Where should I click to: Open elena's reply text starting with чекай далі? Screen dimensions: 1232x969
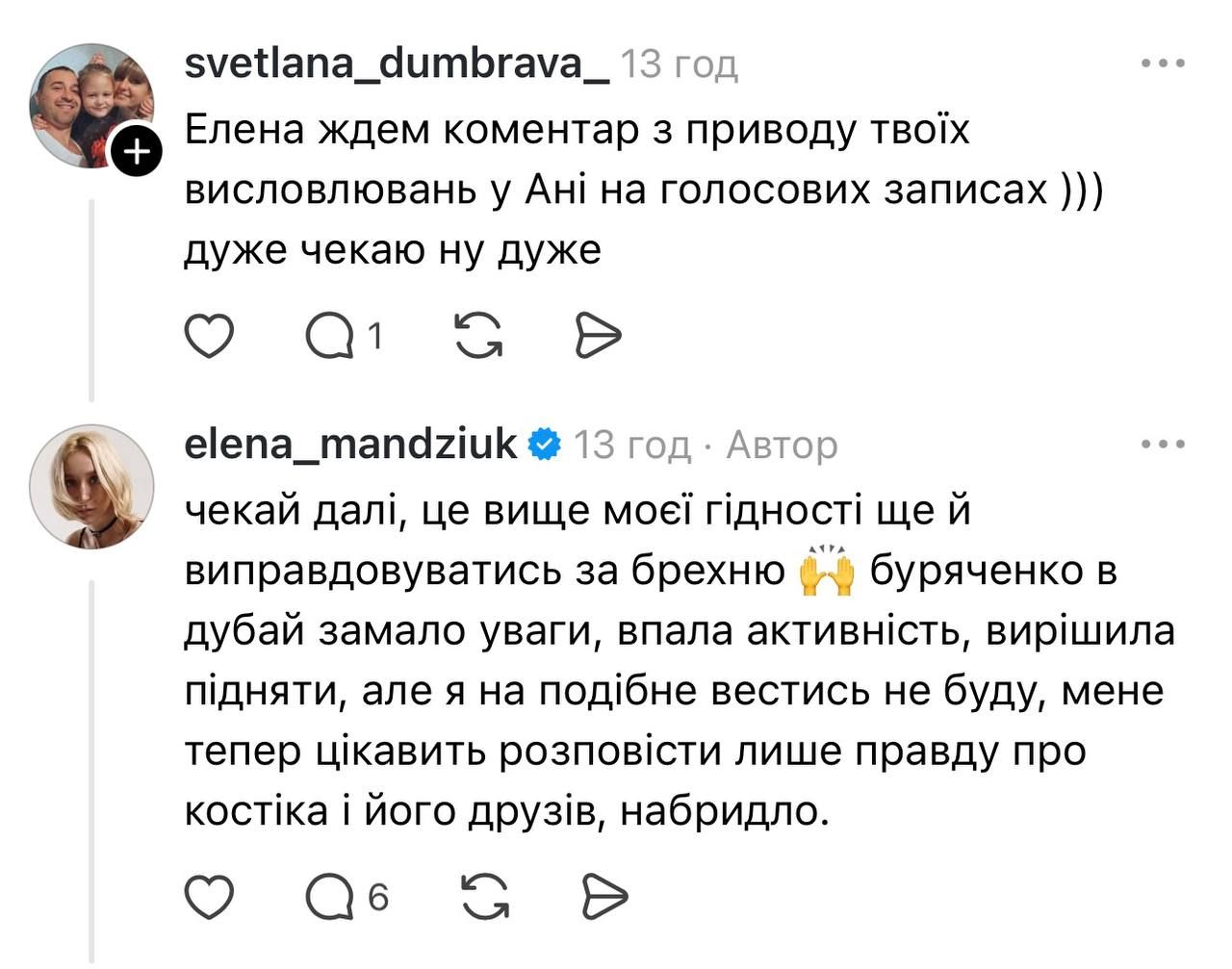click(674, 661)
